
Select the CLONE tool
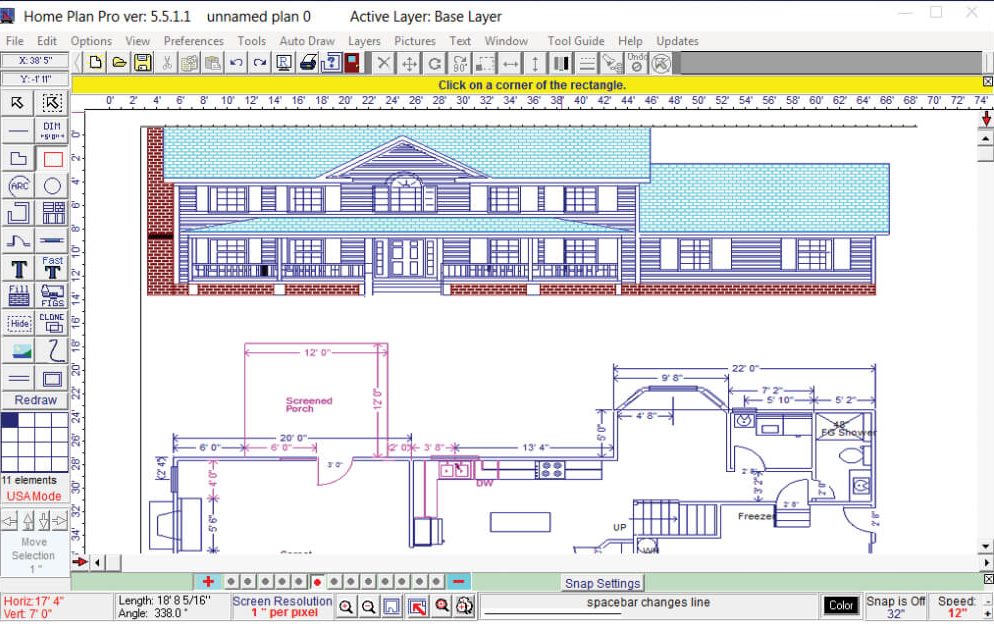pos(52,323)
